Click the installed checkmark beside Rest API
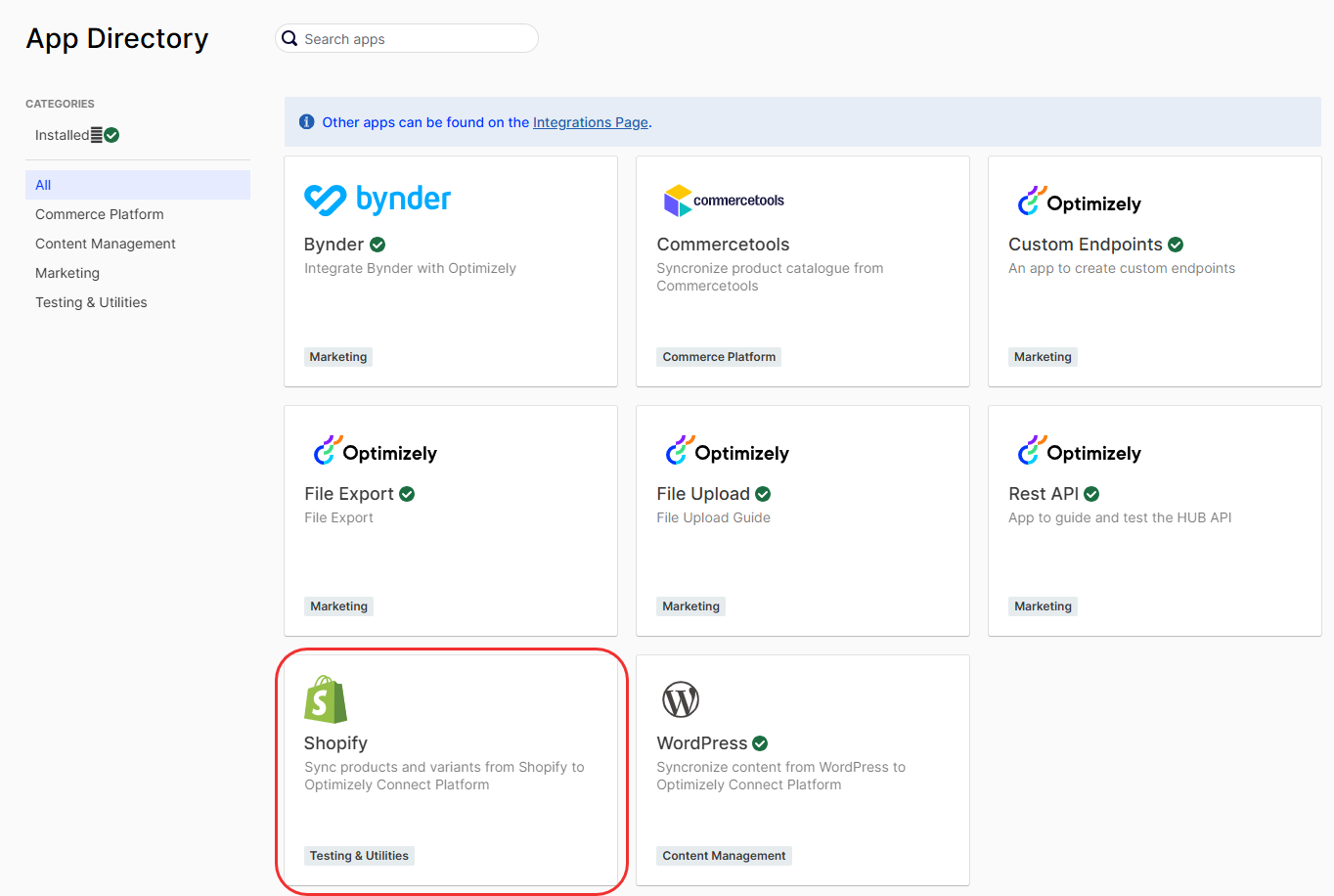 tap(1091, 494)
